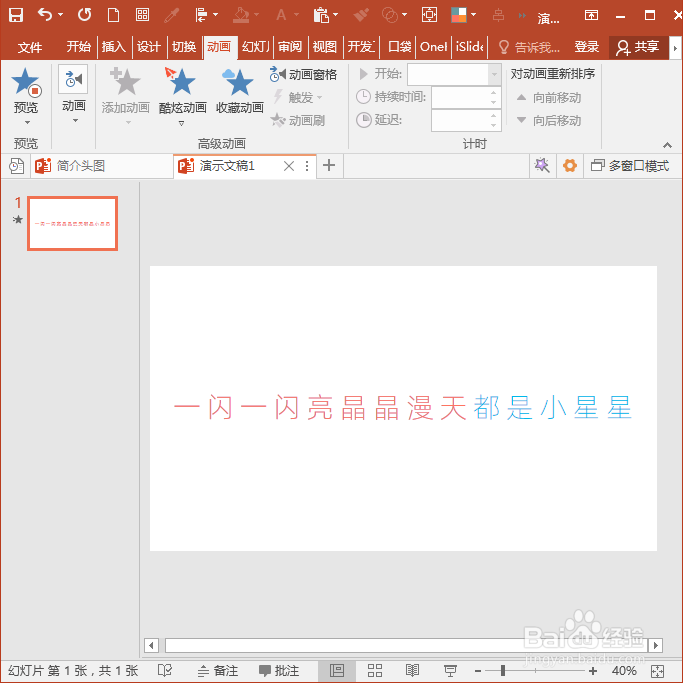The height and width of the screenshot is (683, 683).
Task: Open the animation styles gallery button
Action: [73, 79]
